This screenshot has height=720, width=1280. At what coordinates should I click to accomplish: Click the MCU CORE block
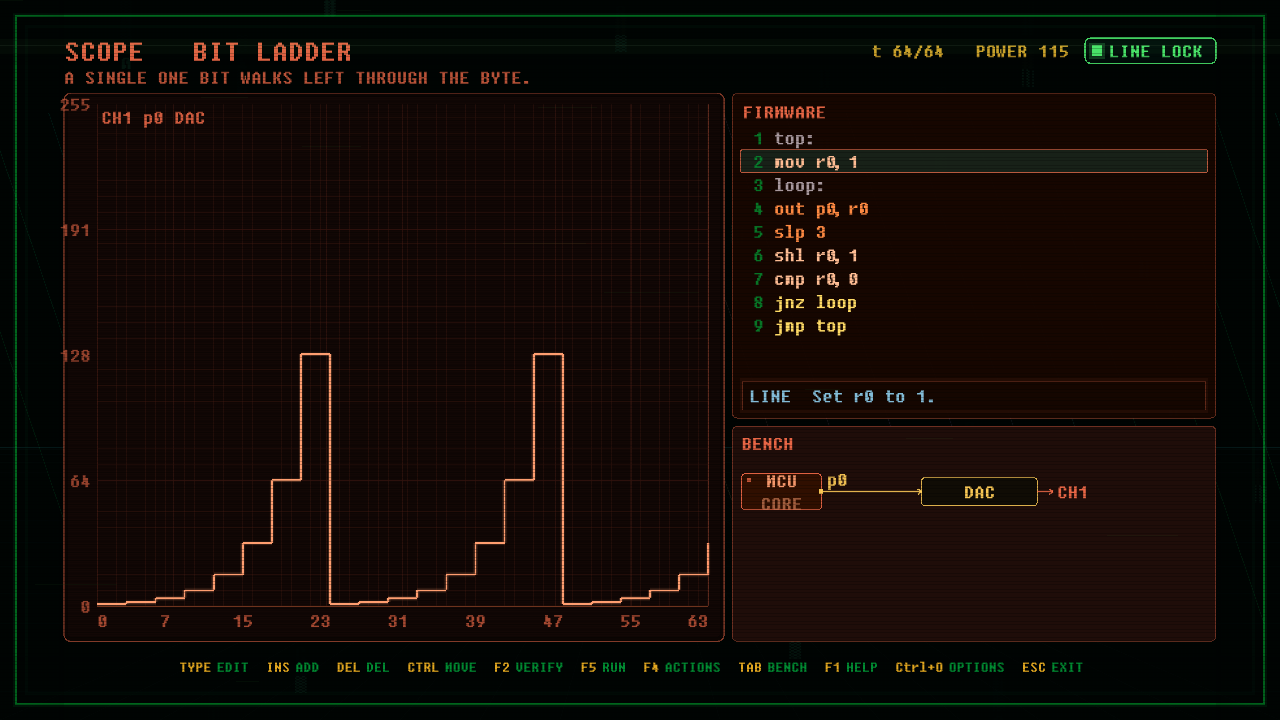tap(781, 492)
